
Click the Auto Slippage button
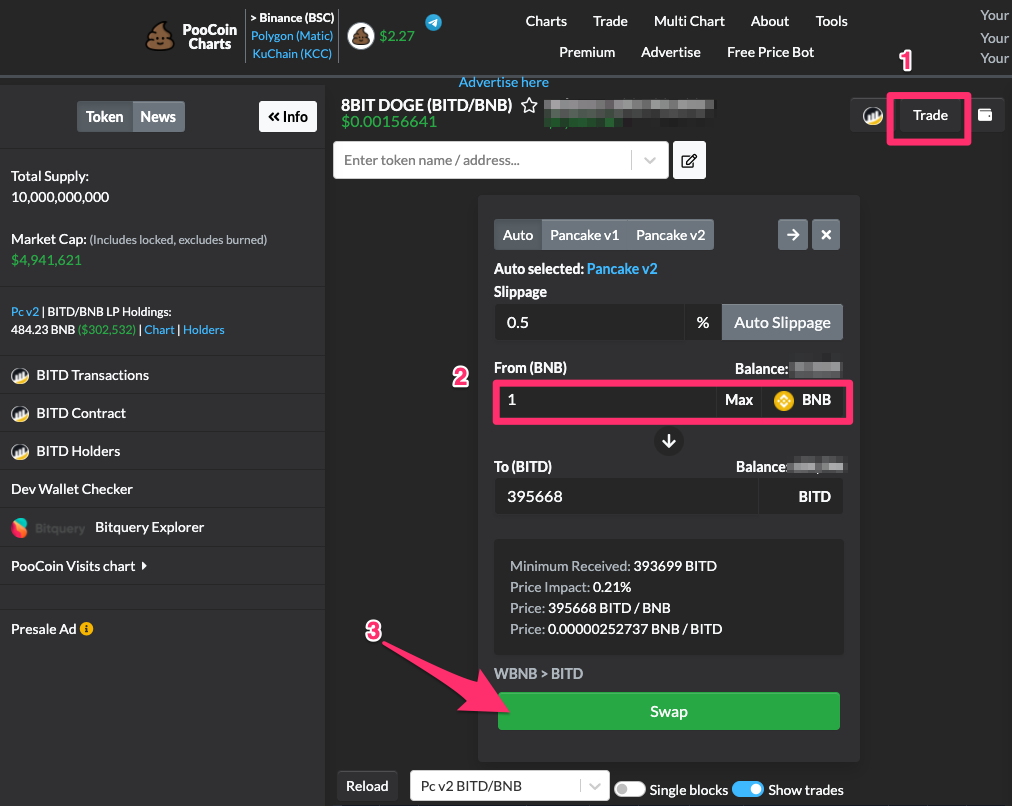tap(782, 322)
